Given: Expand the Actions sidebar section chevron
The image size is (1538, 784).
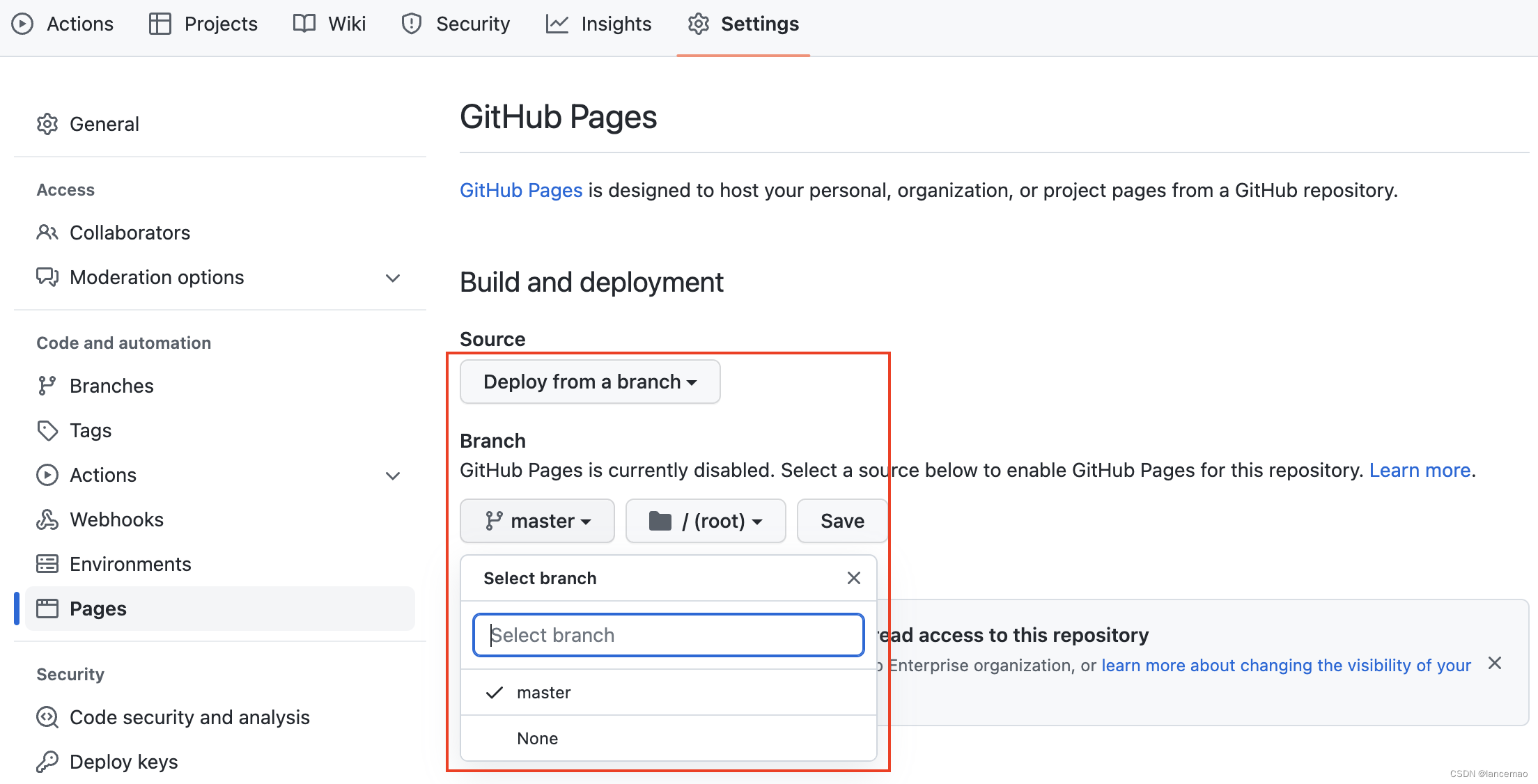Looking at the screenshot, I should click(x=393, y=476).
